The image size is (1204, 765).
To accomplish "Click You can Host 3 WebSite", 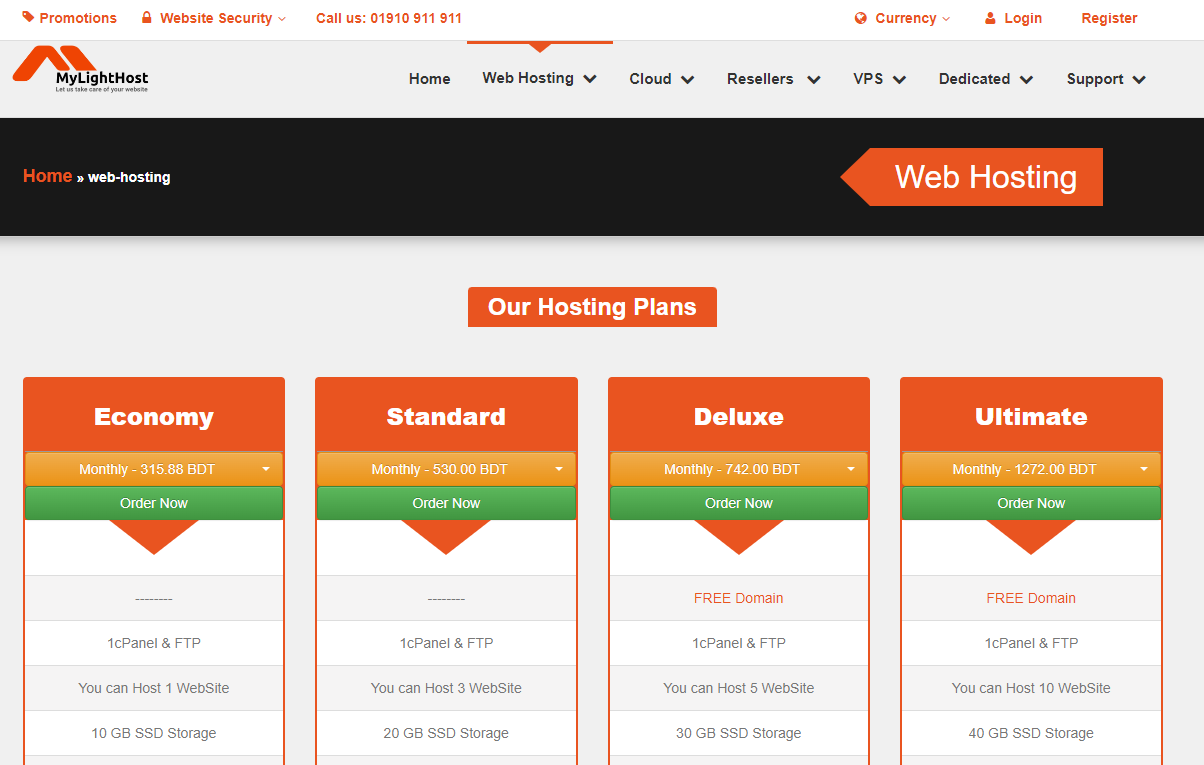I will click(446, 688).
